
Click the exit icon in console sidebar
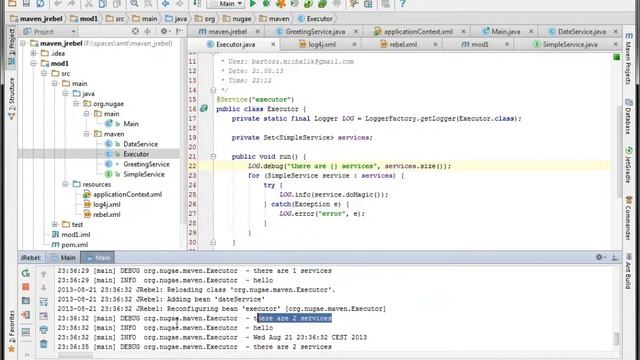point(26,315)
